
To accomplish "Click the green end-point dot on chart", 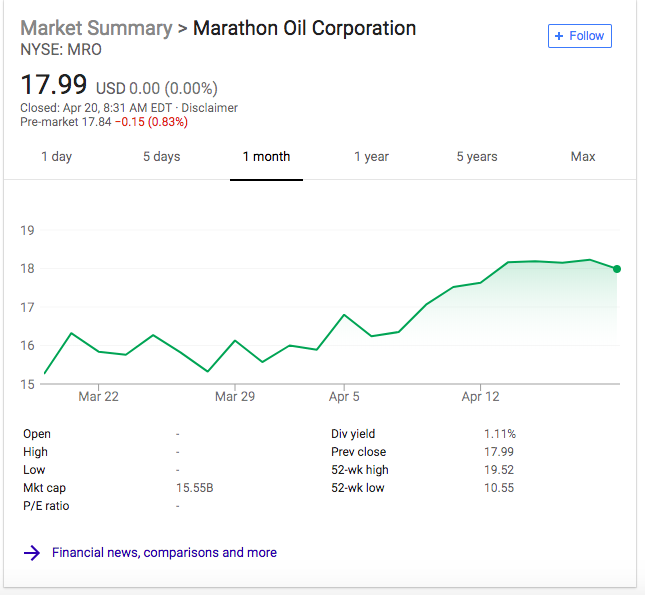I will [617, 269].
